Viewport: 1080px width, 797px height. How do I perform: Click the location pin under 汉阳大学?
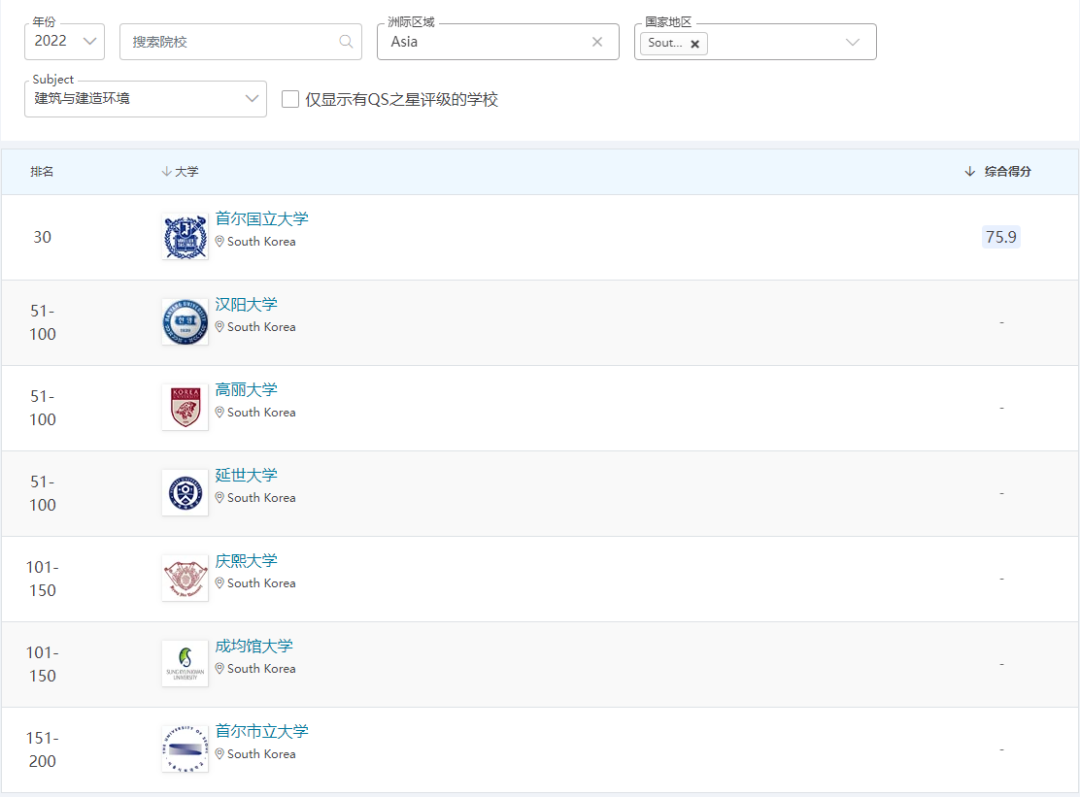(x=220, y=327)
